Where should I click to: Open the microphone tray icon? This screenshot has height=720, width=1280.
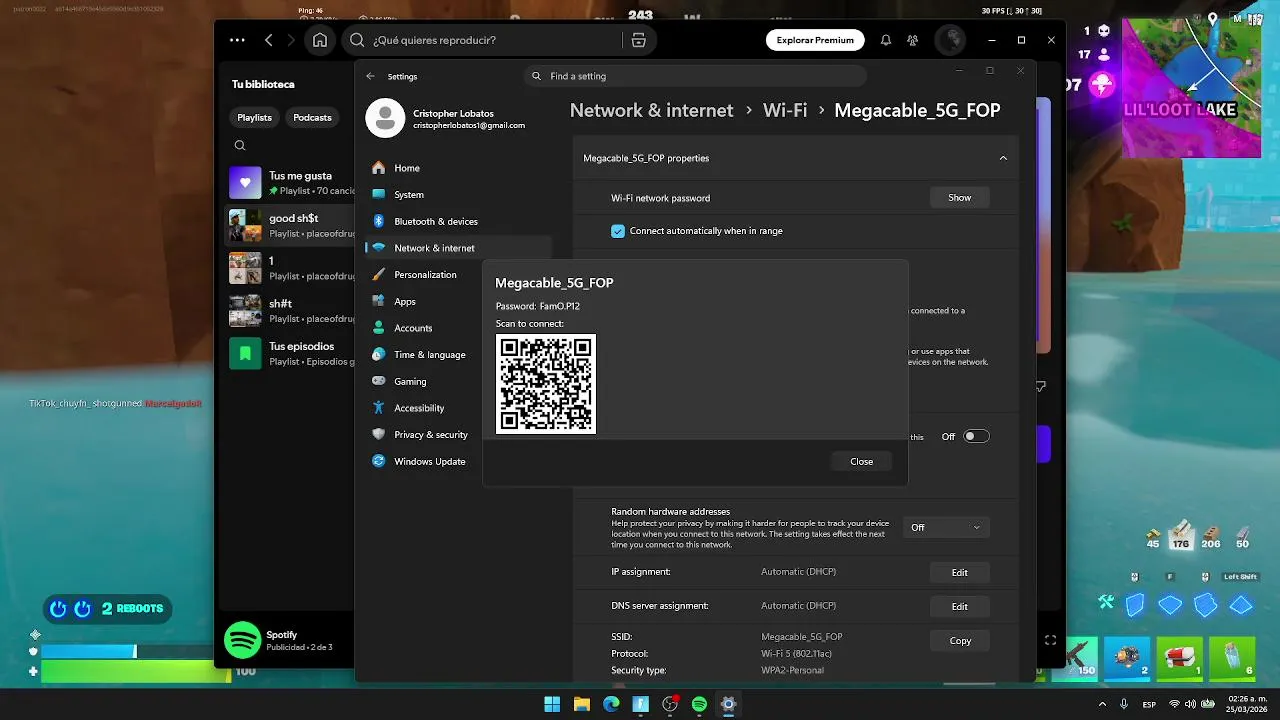pos(1123,704)
